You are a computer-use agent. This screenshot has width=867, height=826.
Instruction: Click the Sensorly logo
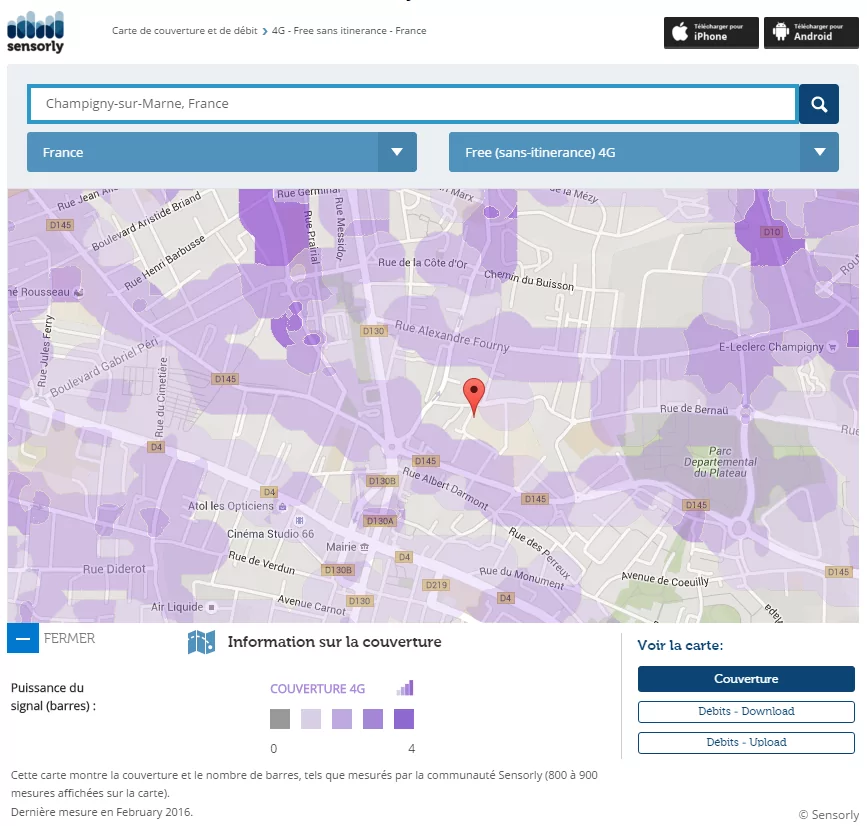[35, 31]
